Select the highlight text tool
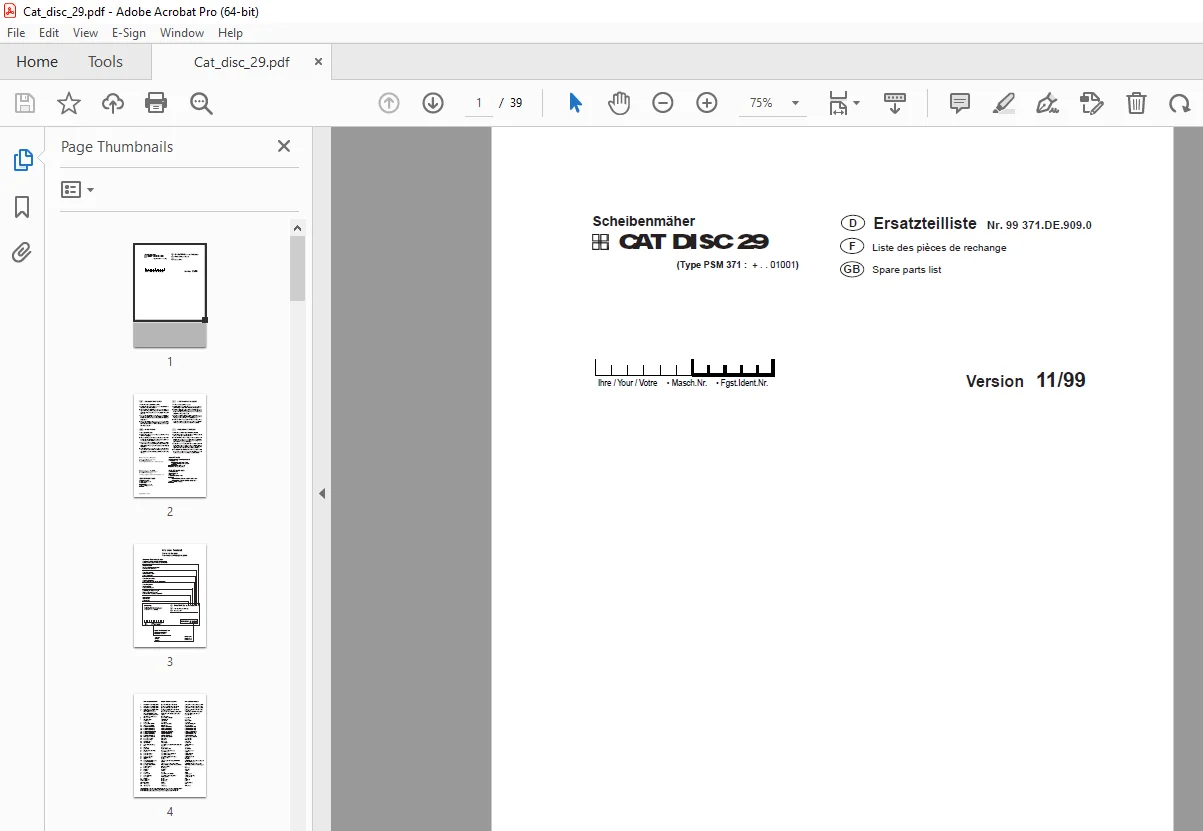 click(x=1004, y=103)
